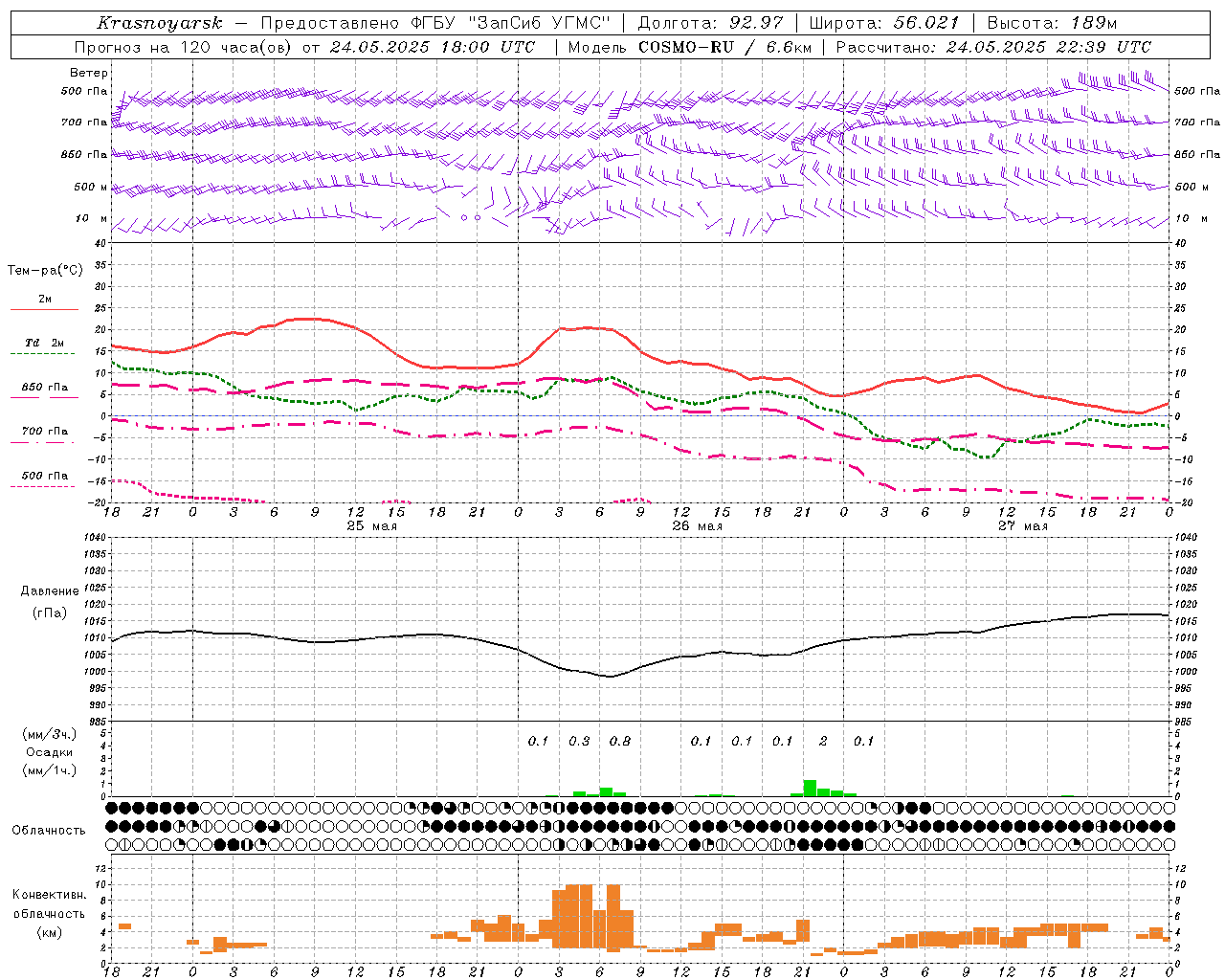Click the tallest green precipitation bar

tap(810, 789)
